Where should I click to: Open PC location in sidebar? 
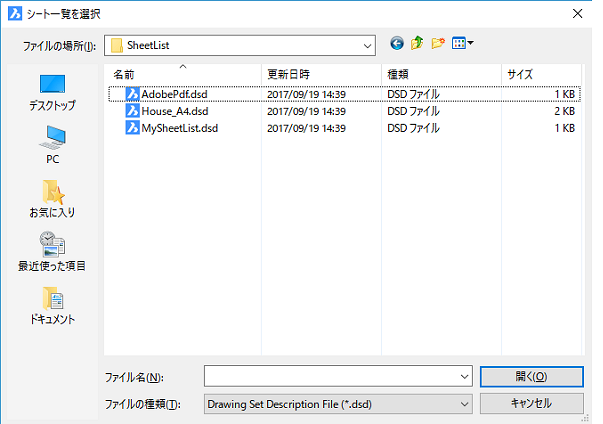(x=52, y=145)
